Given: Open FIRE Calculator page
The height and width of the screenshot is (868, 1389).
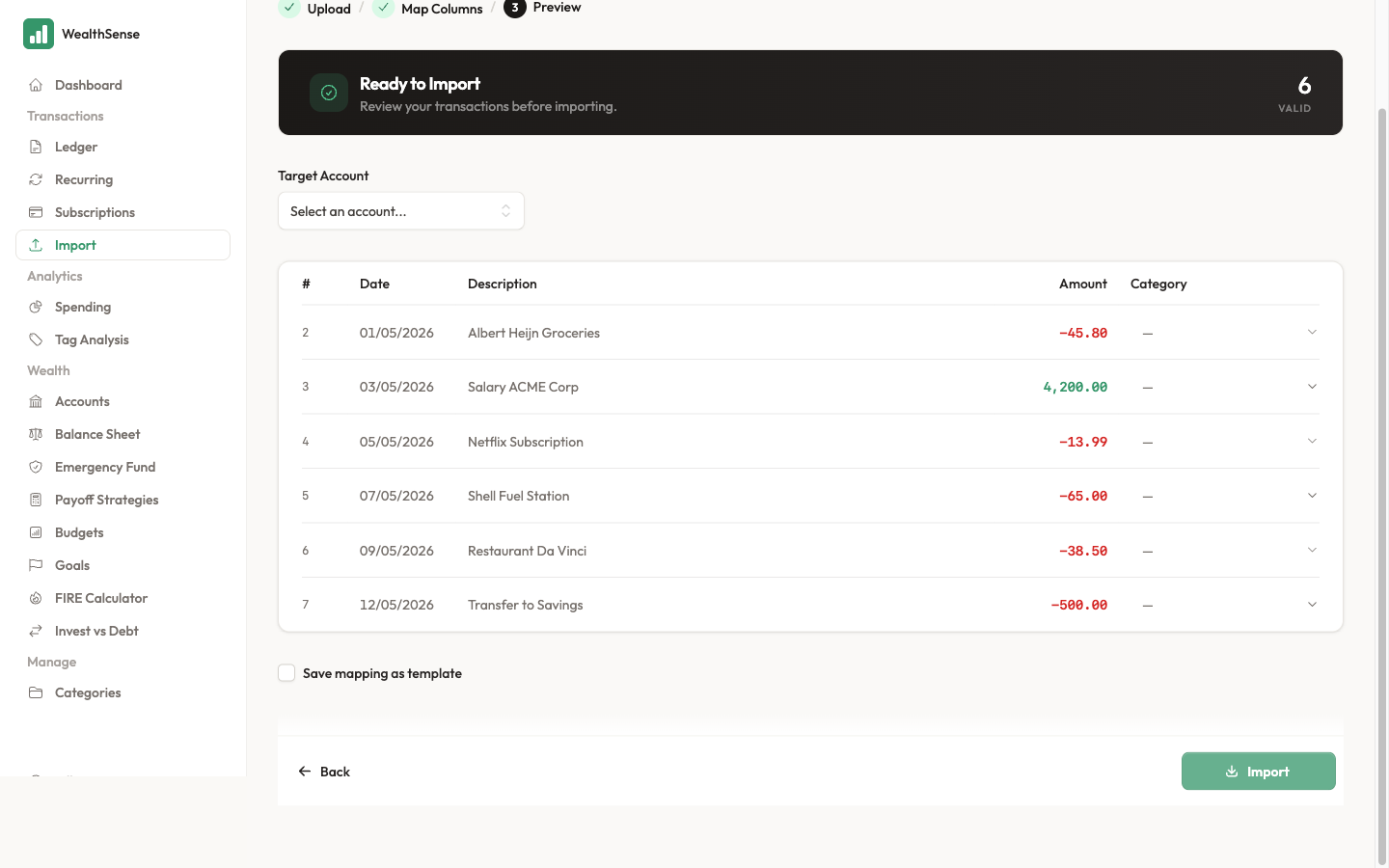Looking at the screenshot, I should [123, 598].
